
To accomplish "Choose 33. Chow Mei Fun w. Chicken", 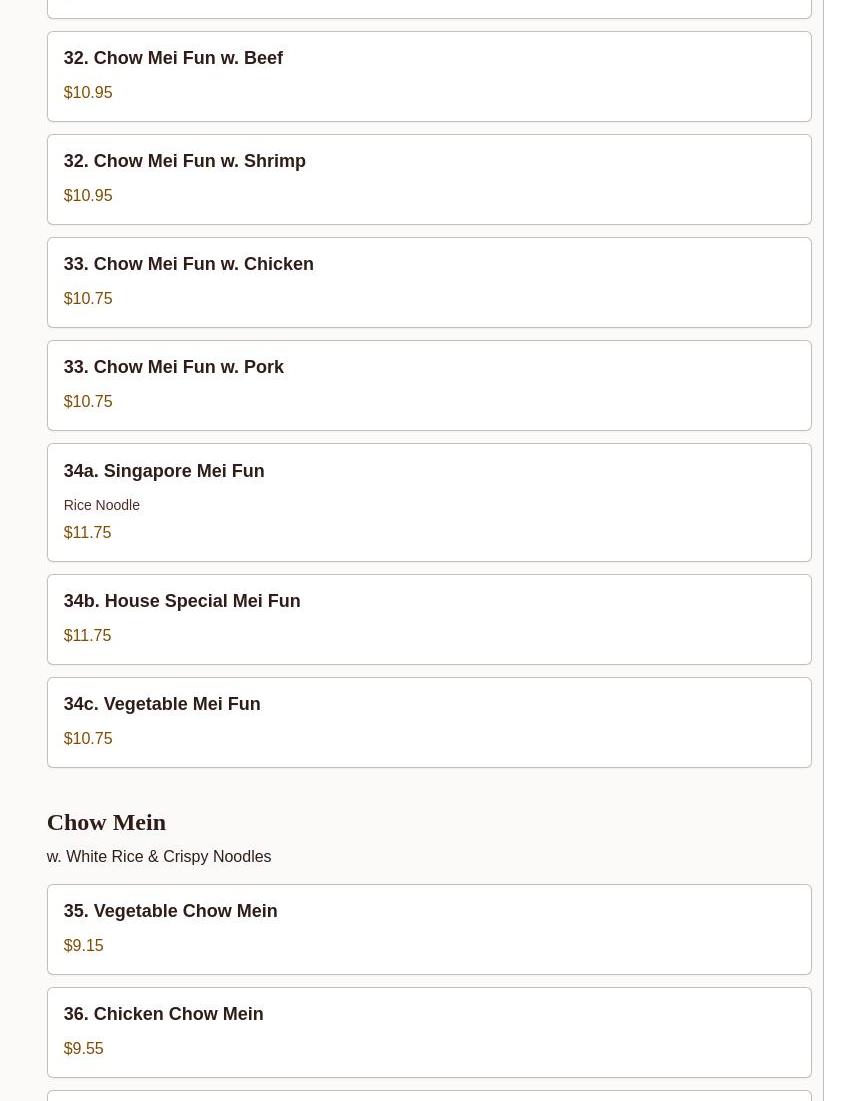I will click(429, 282).
